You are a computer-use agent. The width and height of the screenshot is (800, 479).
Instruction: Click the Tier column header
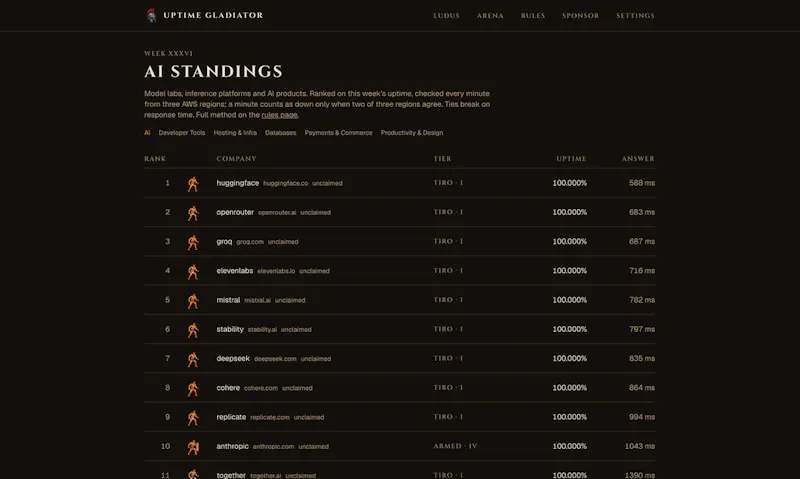click(442, 159)
